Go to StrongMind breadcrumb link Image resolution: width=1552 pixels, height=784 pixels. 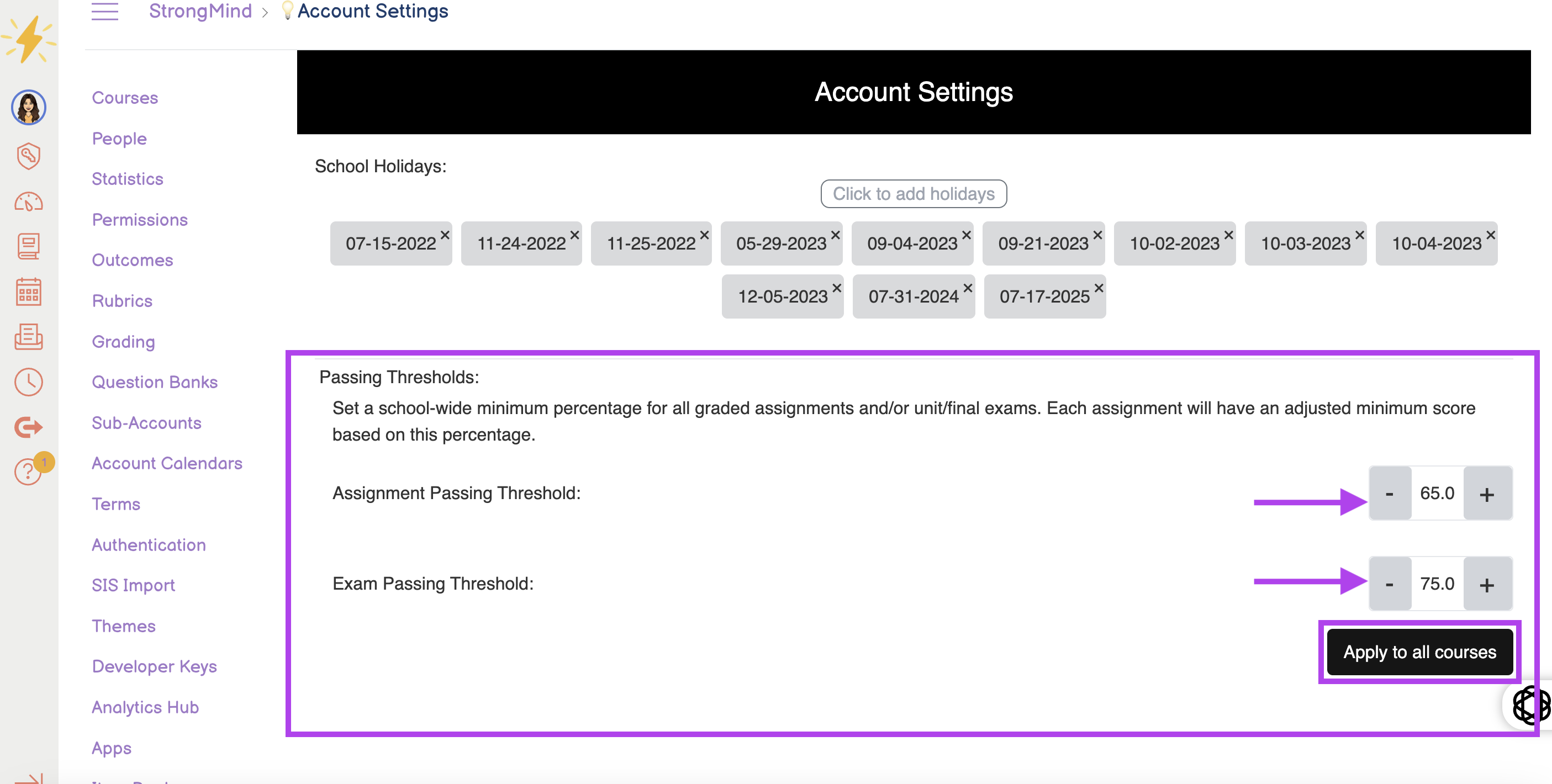tap(200, 11)
